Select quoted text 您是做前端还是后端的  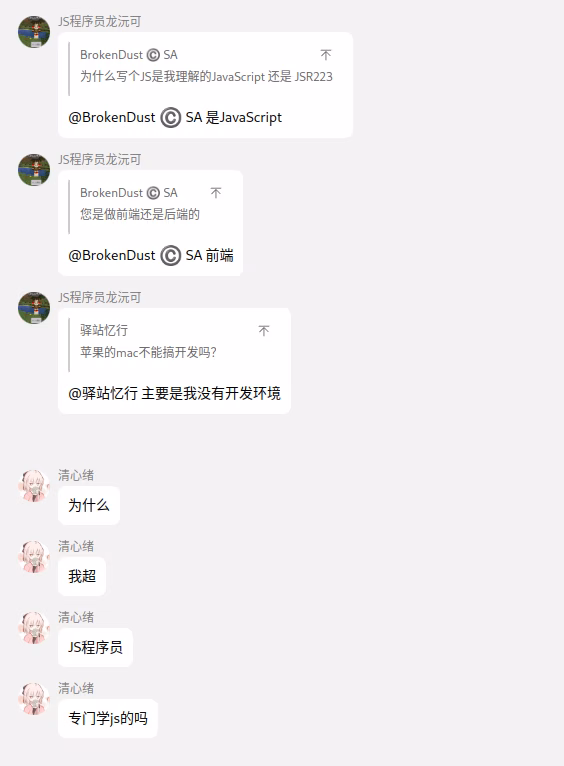(x=140, y=214)
